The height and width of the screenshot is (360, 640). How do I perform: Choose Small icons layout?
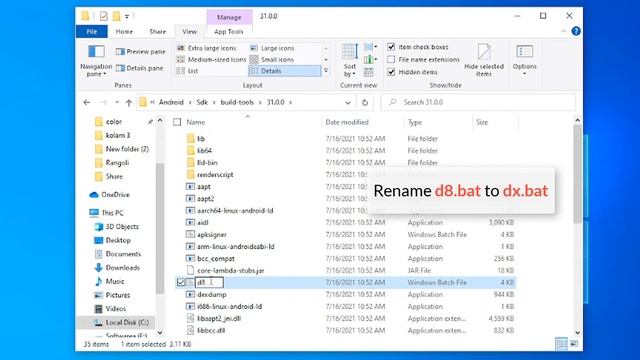[272, 60]
